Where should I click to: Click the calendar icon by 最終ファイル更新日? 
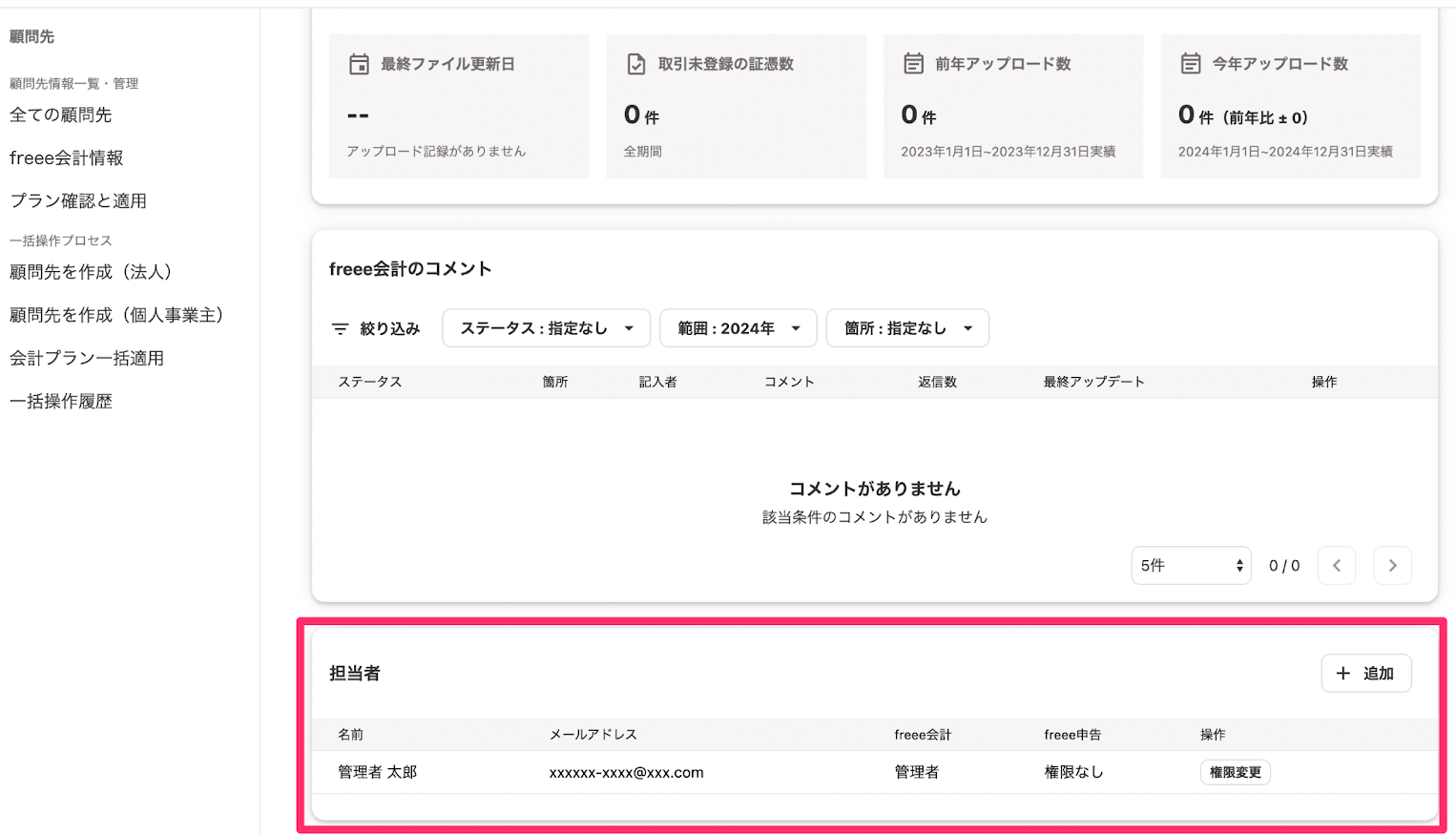(359, 64)
